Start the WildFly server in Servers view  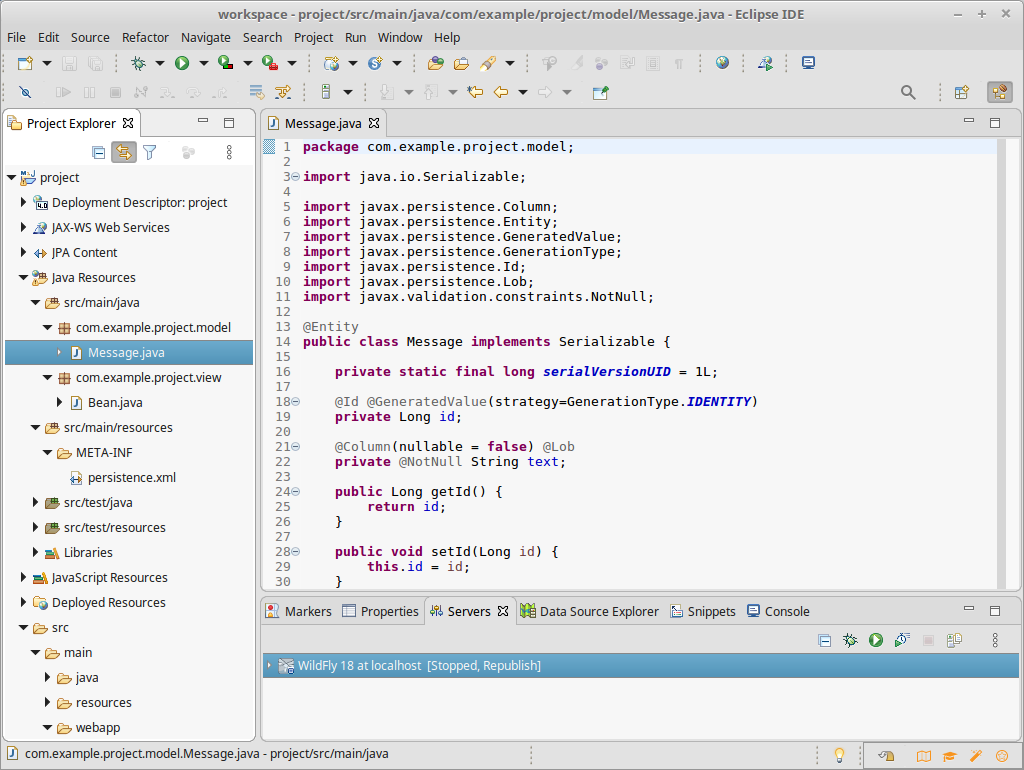click(875, 640)
